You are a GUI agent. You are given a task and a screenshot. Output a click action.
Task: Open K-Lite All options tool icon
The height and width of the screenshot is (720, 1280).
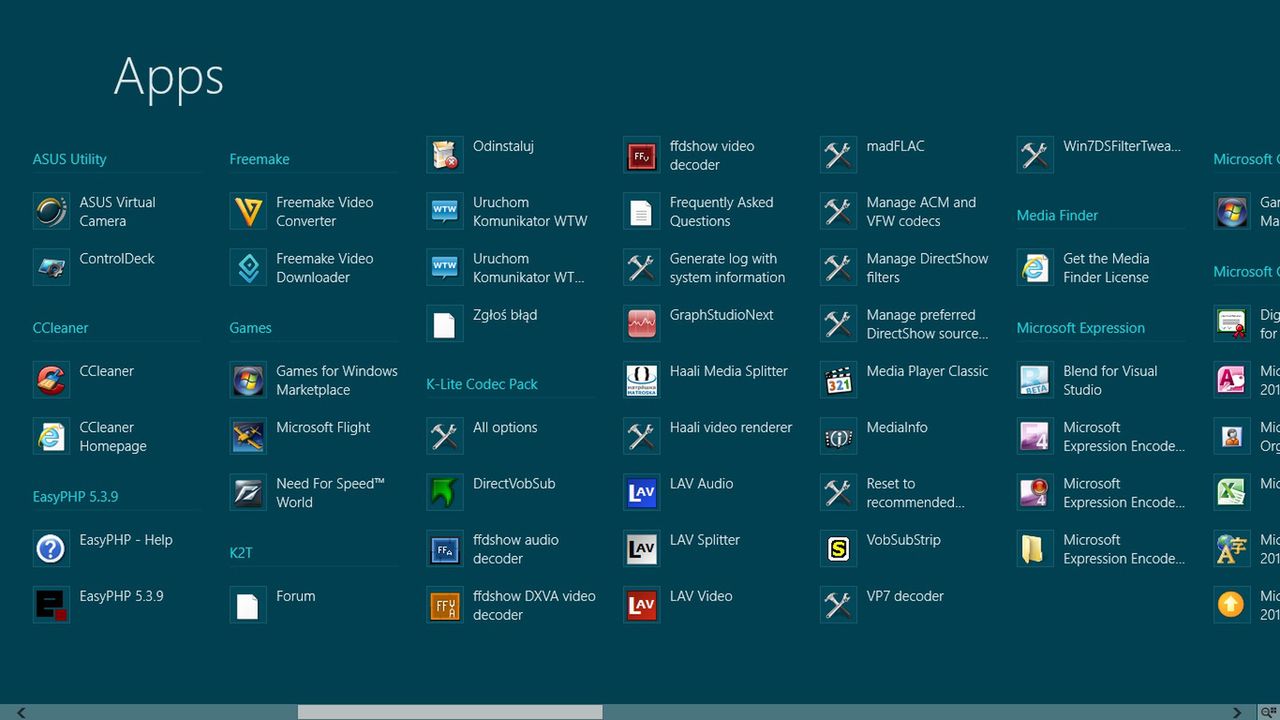445,436
